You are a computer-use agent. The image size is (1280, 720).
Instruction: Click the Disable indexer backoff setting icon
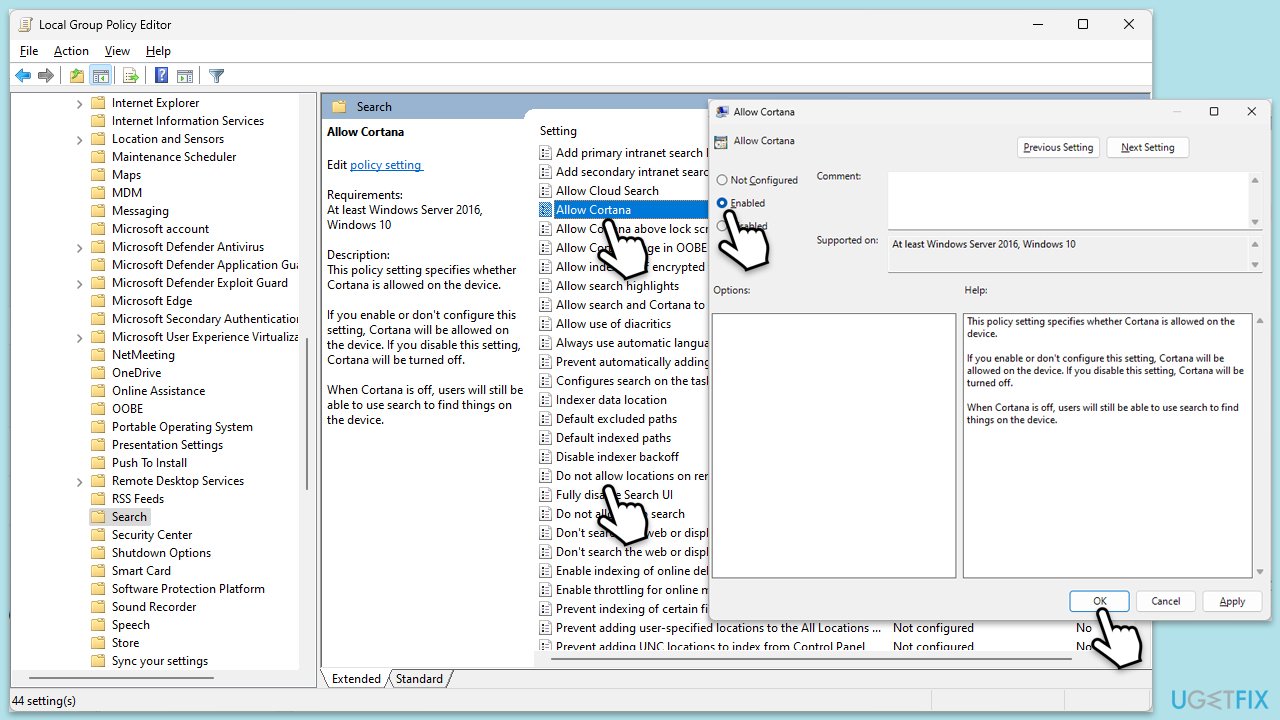546,457
